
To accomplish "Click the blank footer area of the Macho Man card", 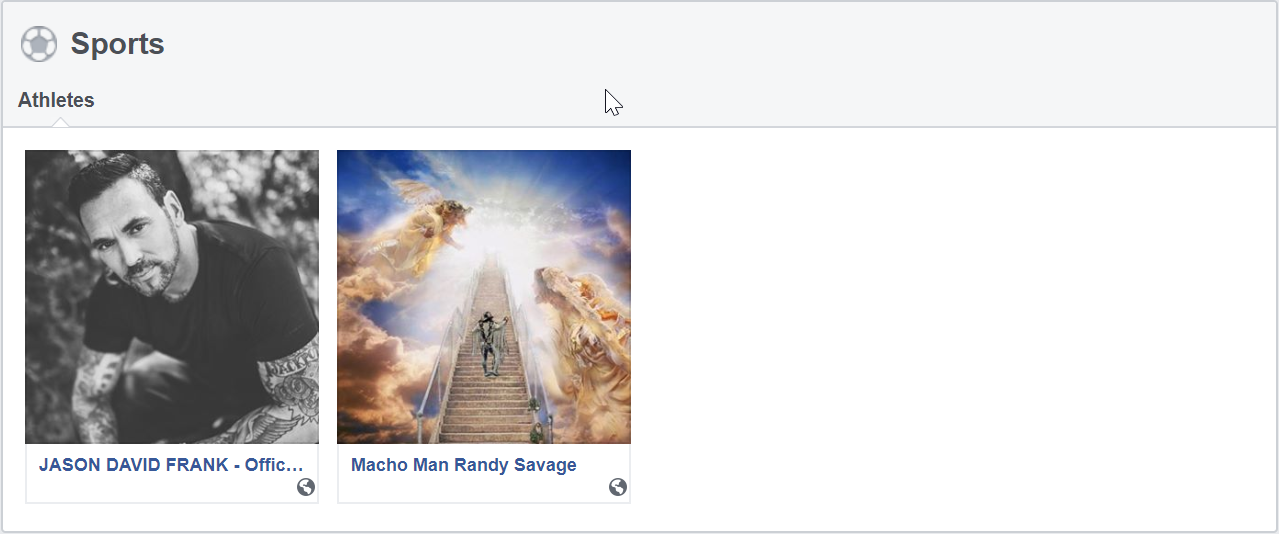I will [472, 488].
